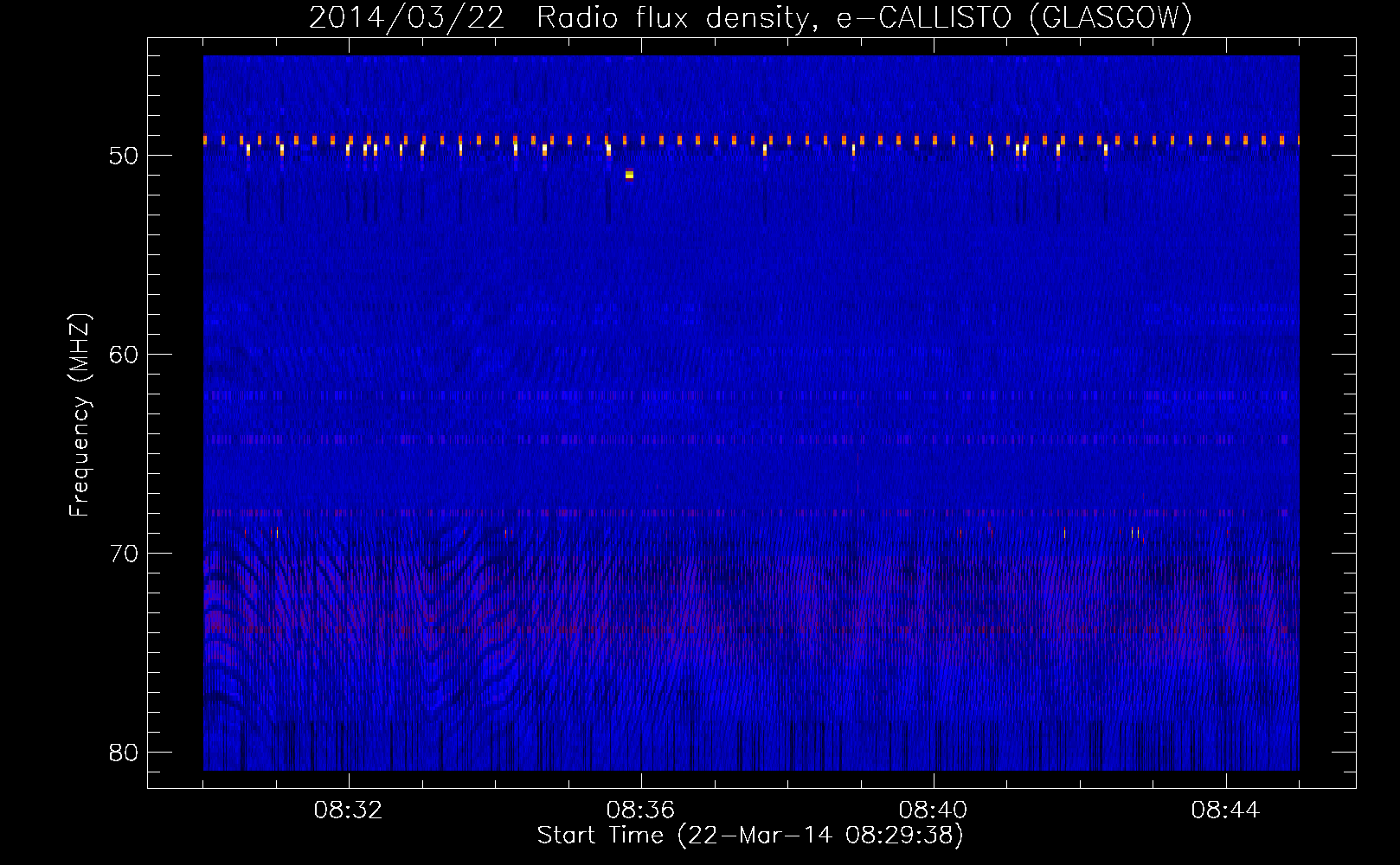The image size is (1400, 865).
Task: Click the '08:40' time tick label
Action: click(933, 811)
